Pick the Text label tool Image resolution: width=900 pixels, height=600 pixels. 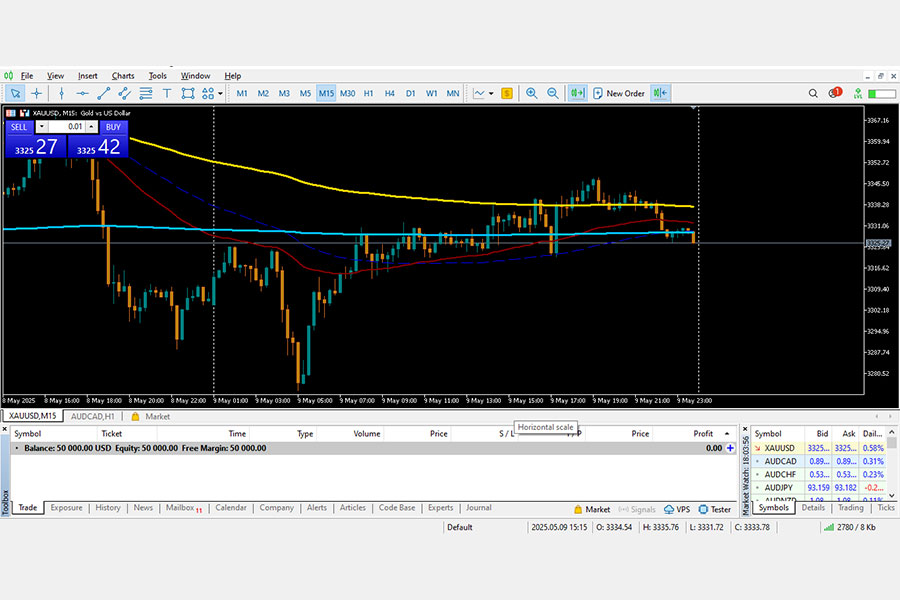click(x=167, y=93)
